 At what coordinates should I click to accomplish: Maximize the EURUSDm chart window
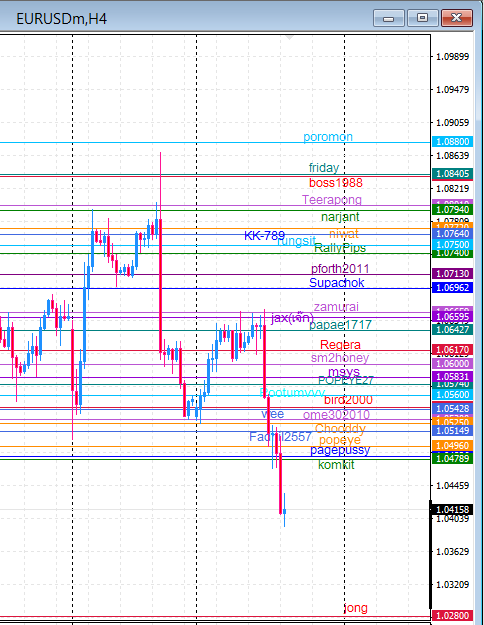click(422, 18)
